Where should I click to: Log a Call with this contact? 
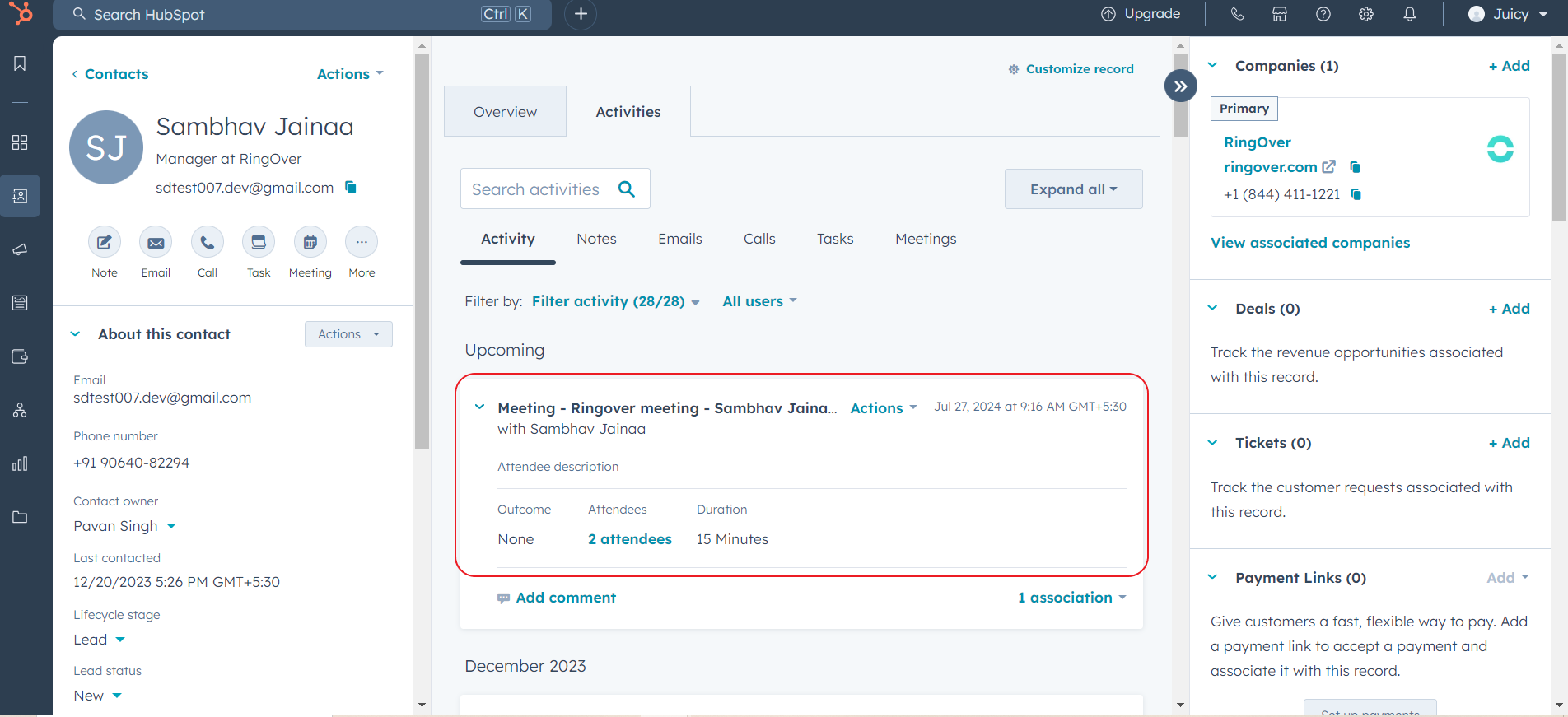pos(208,242)
